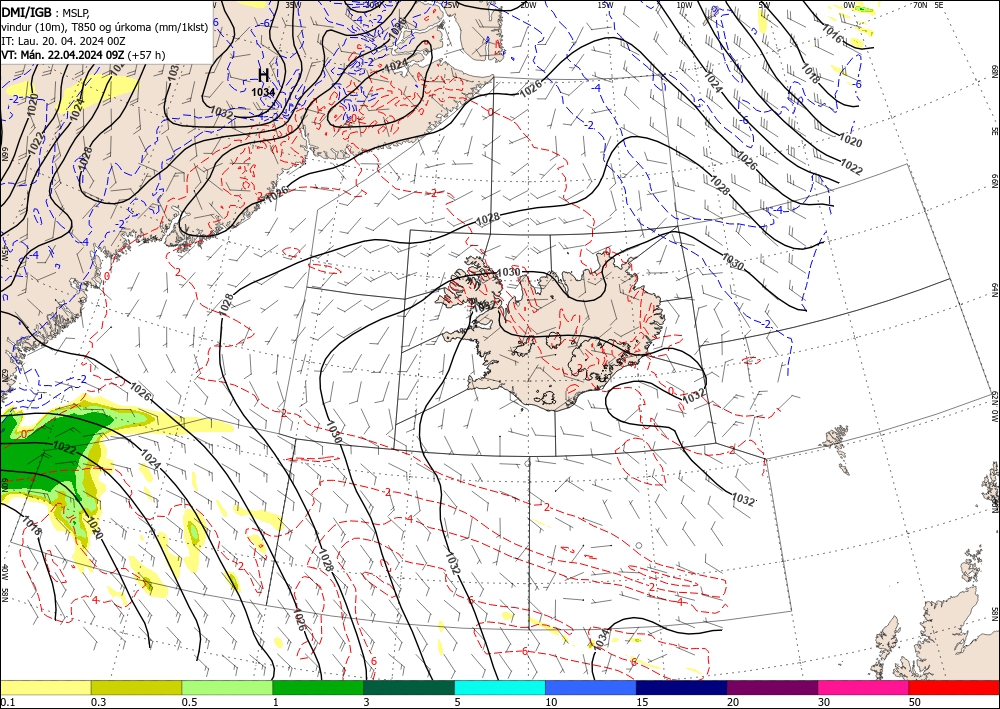Screen dimensions: 1000x709
Task: Click the '10W' longitude label on top edge
Action: 684,4
